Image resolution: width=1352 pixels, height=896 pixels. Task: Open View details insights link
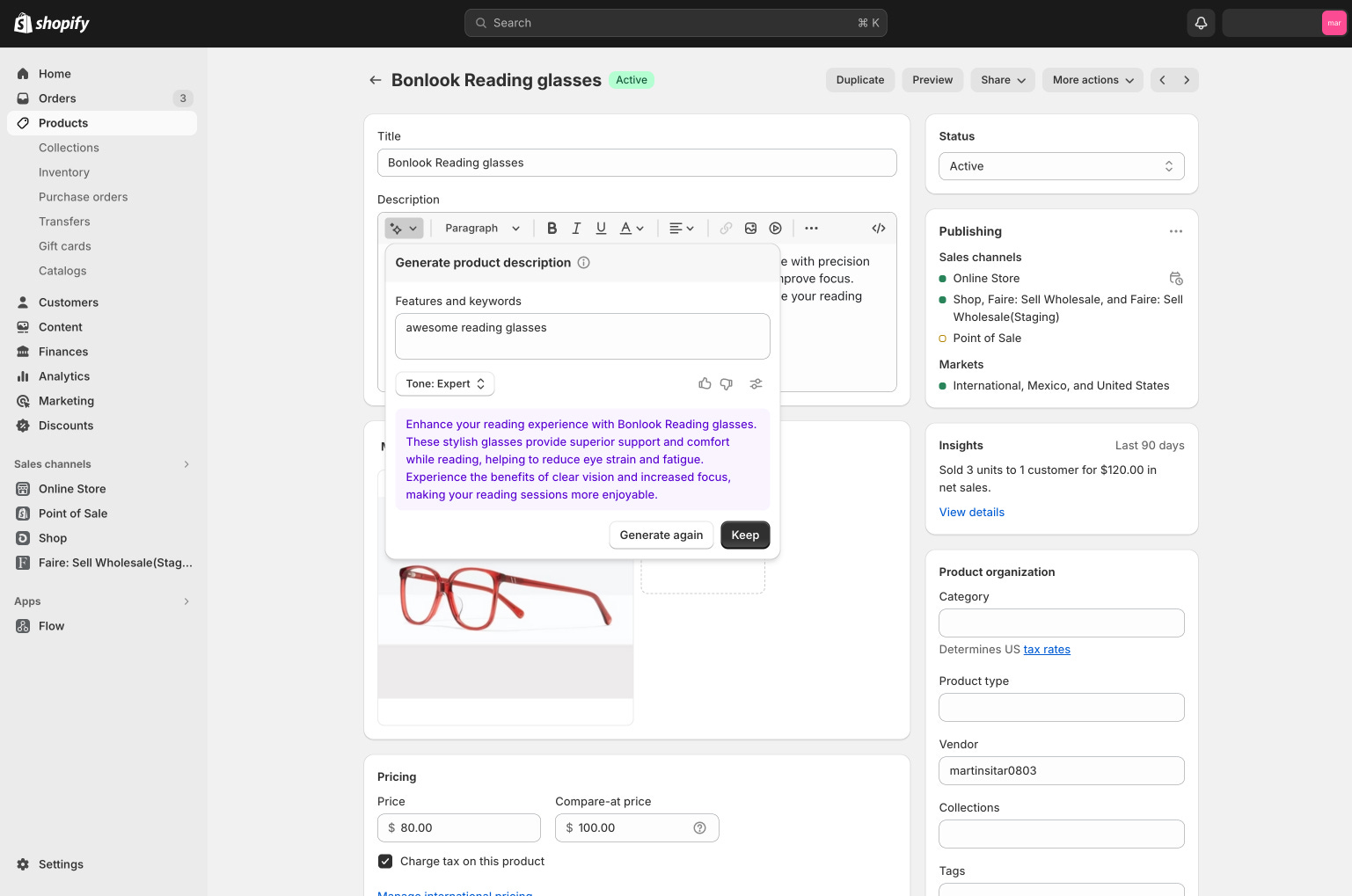tap(971, 513)
